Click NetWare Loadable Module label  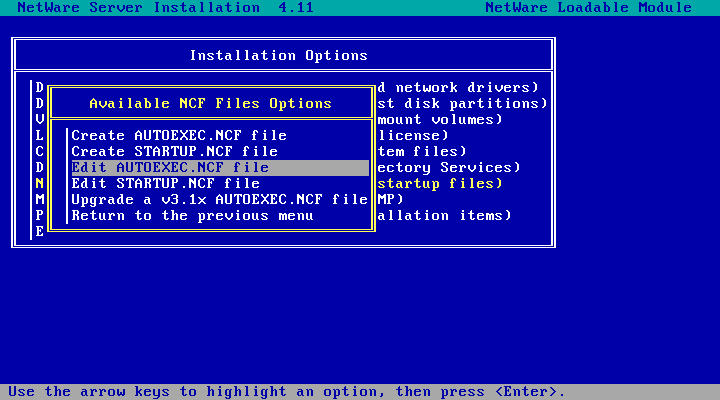click(589, 7)
